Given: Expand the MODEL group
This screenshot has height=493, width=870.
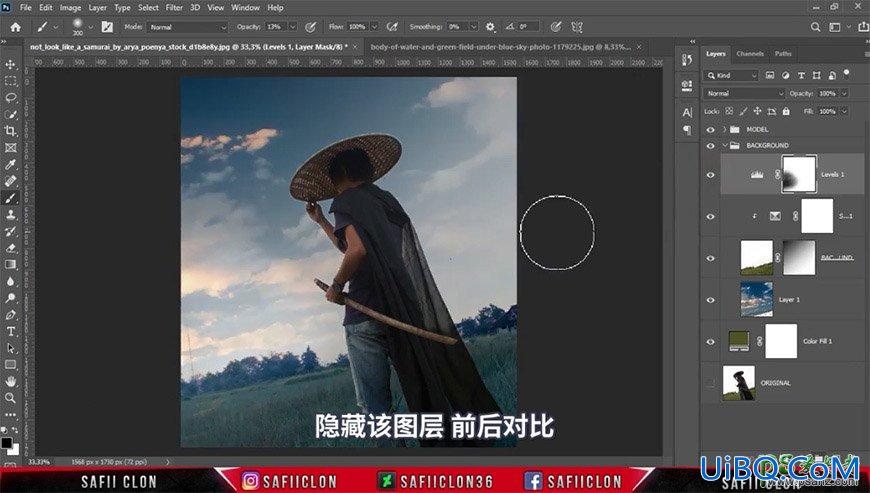Looking at the screenshot, I should [x=725, y=129].
